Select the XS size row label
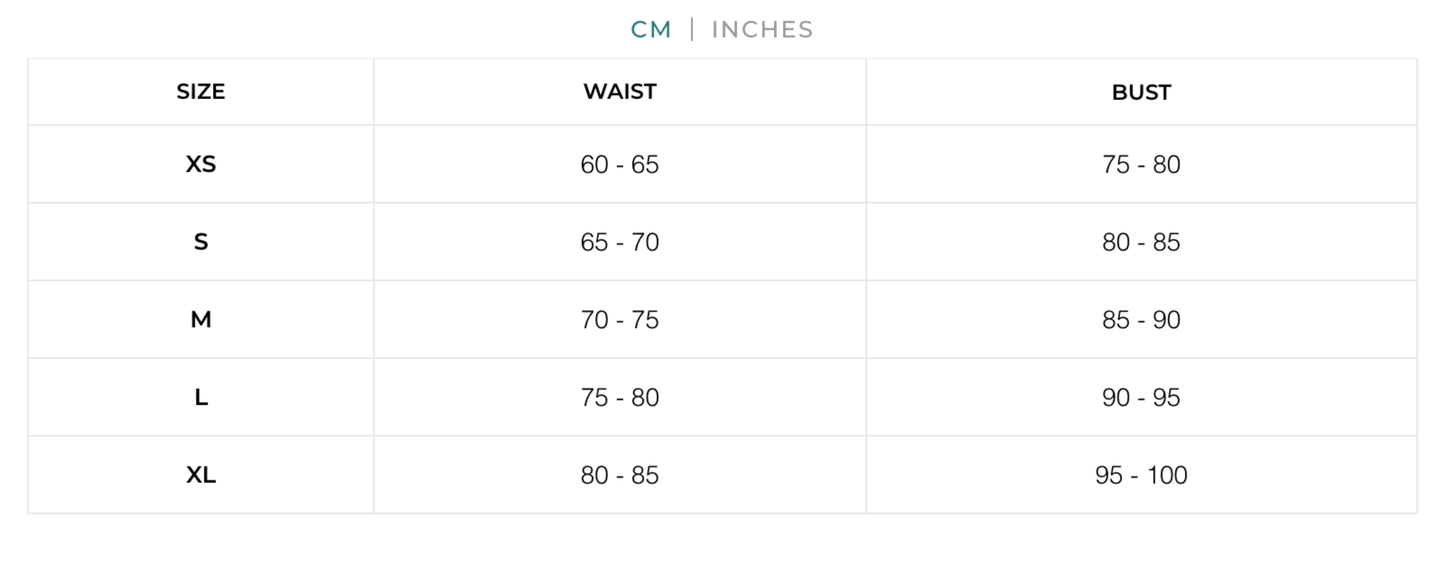1445x578 pixels. (x=200, y=164)
